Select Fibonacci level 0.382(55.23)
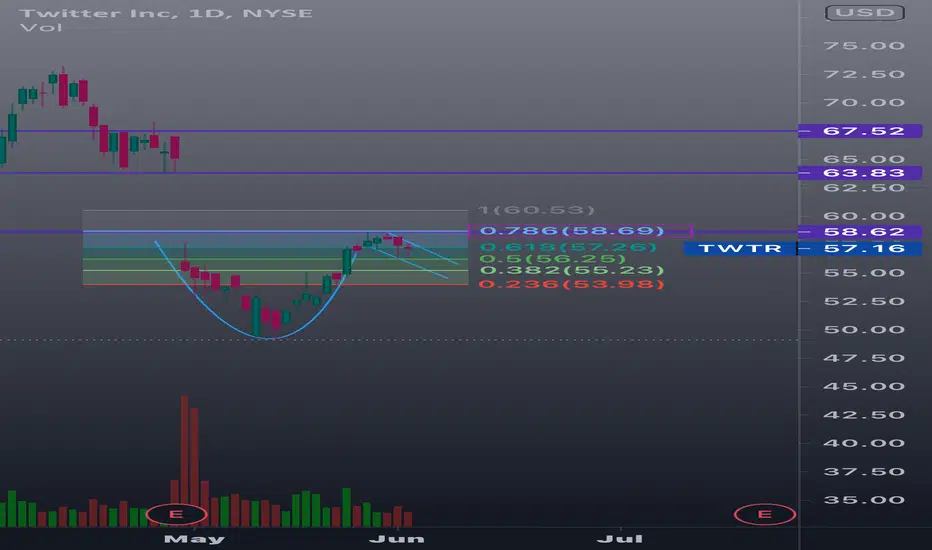The width and height of the screenshot is (932, 550). click(x=571, y=271)
